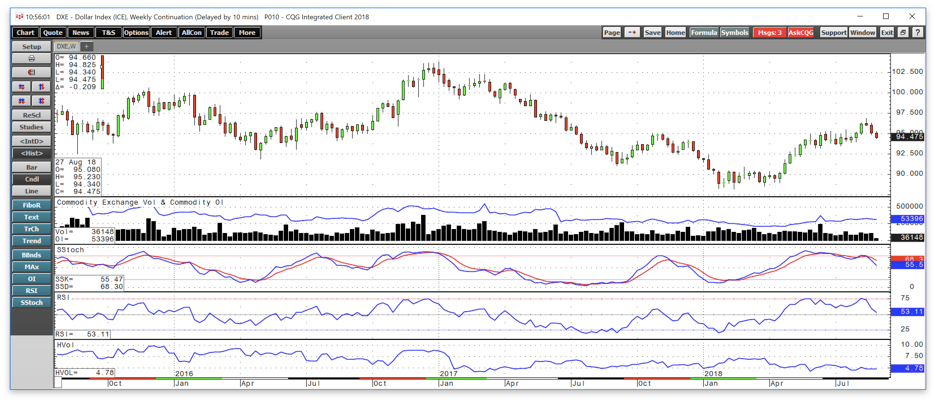The image size is (936, 402).
Task: Open the Support menu
Action: click(x=833, y=33)
